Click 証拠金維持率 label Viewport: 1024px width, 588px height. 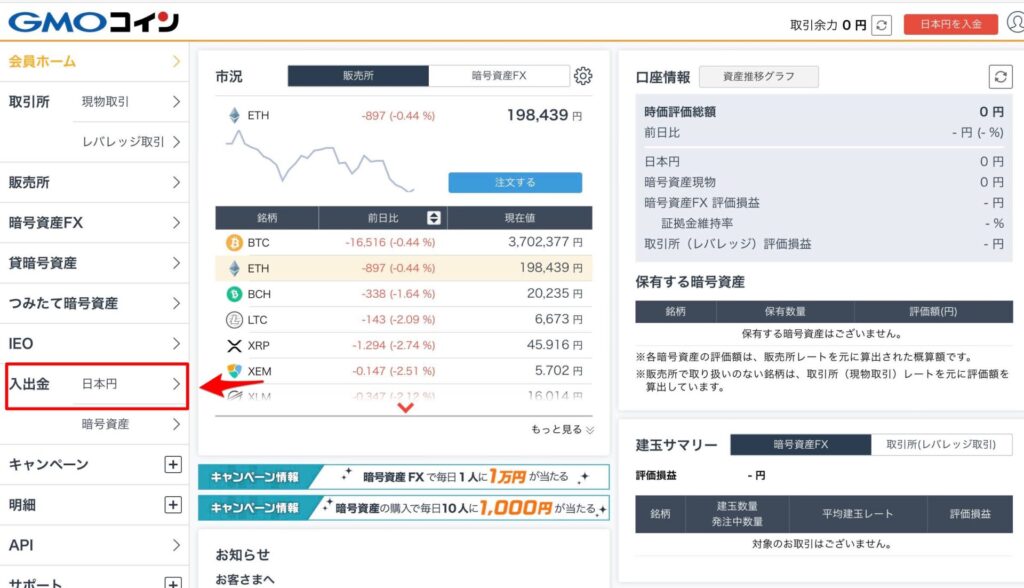697,223
